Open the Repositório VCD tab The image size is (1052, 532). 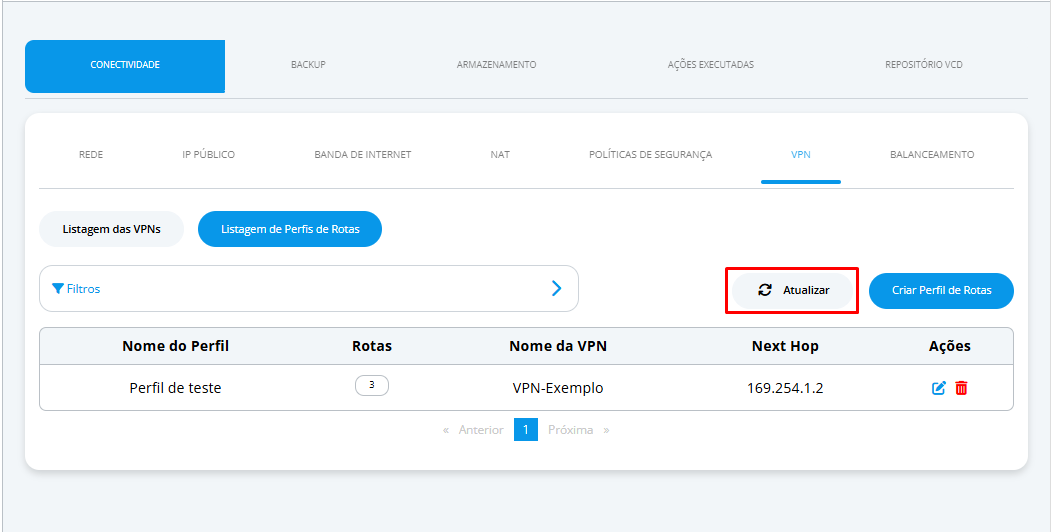[924, 65]
